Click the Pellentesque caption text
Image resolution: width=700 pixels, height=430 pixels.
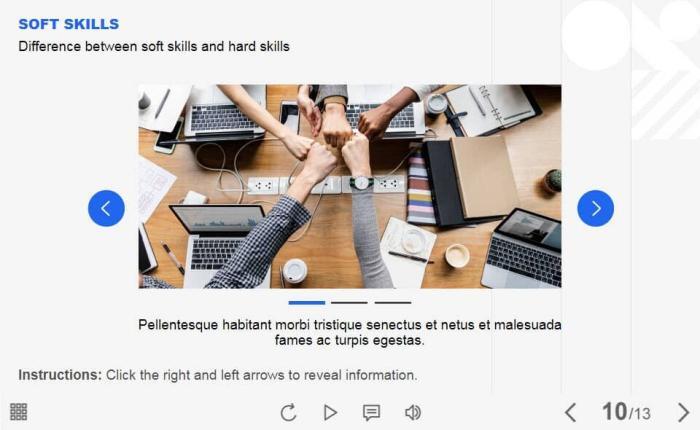350,332
